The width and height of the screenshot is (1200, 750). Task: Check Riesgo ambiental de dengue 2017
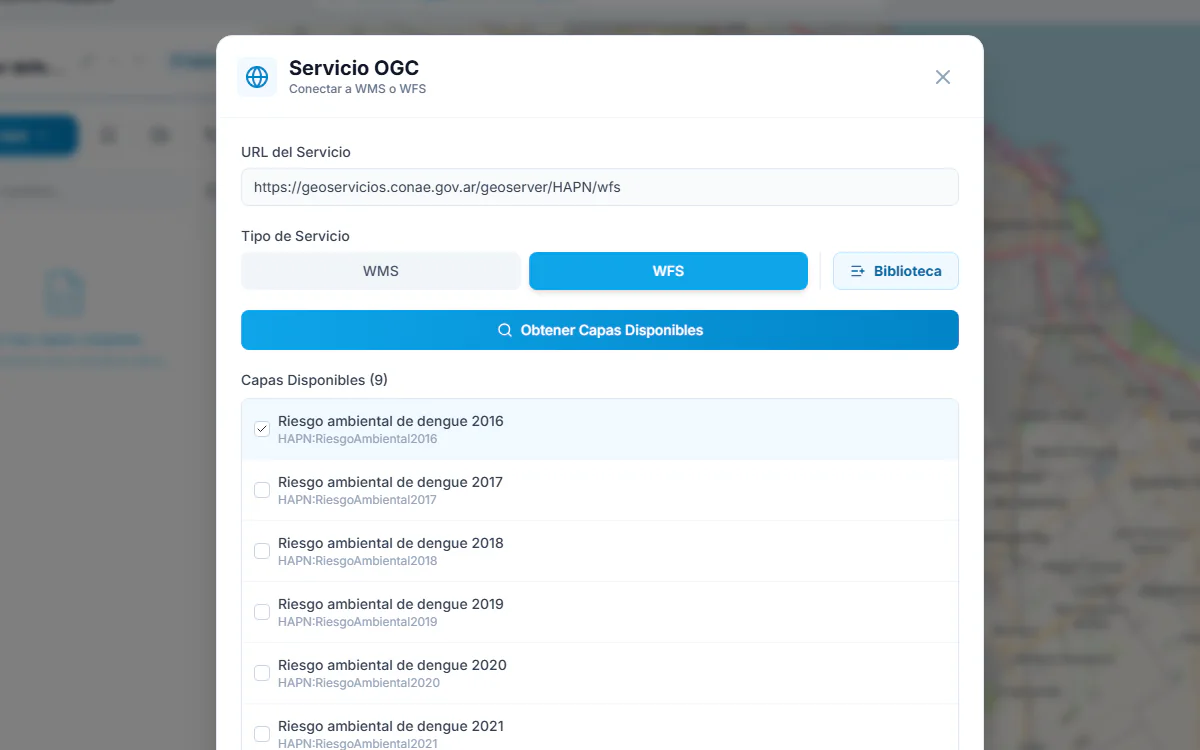click(x=262, y=490)
